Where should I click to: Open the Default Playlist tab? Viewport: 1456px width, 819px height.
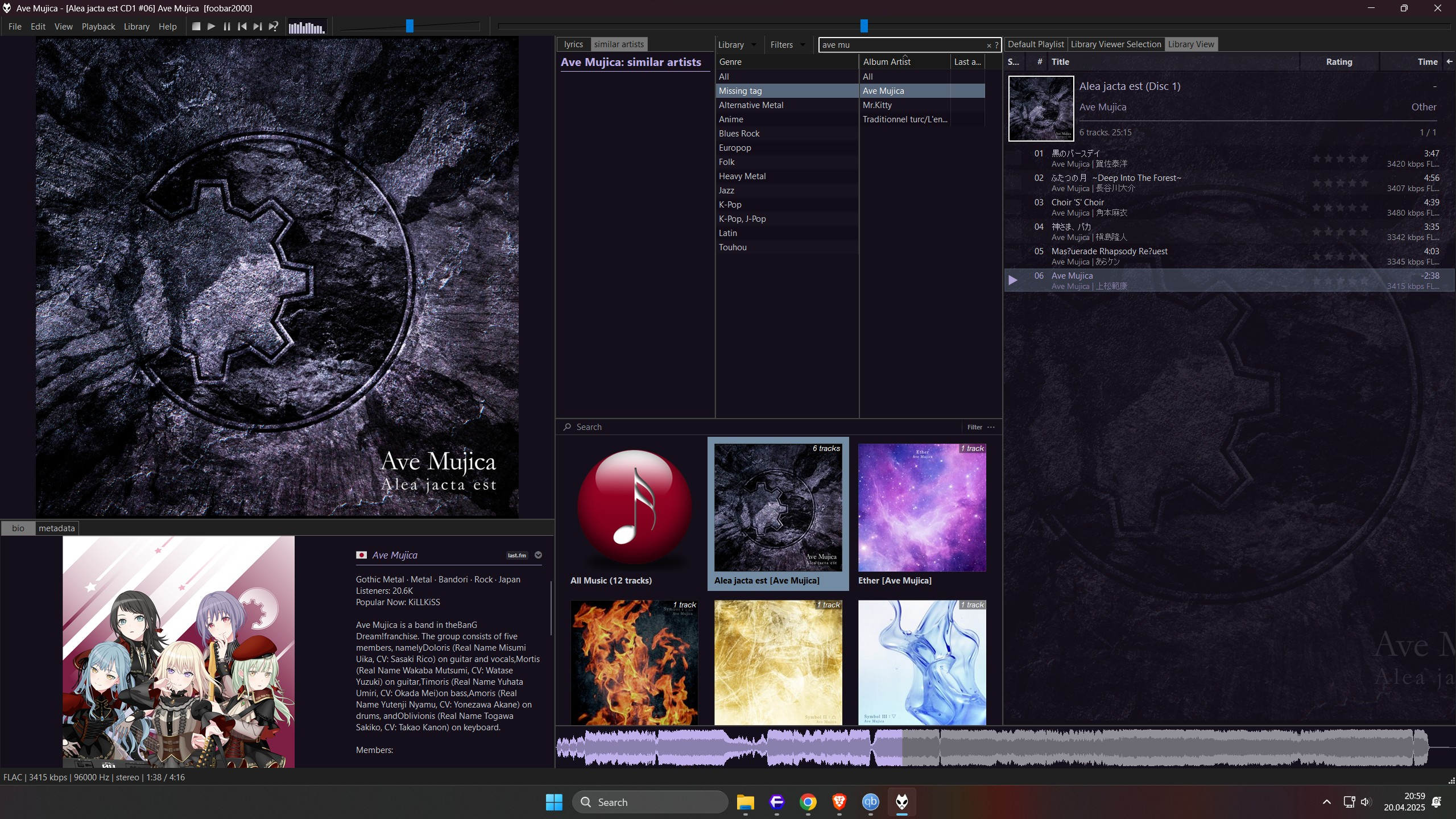click(x=1036, y=44)
